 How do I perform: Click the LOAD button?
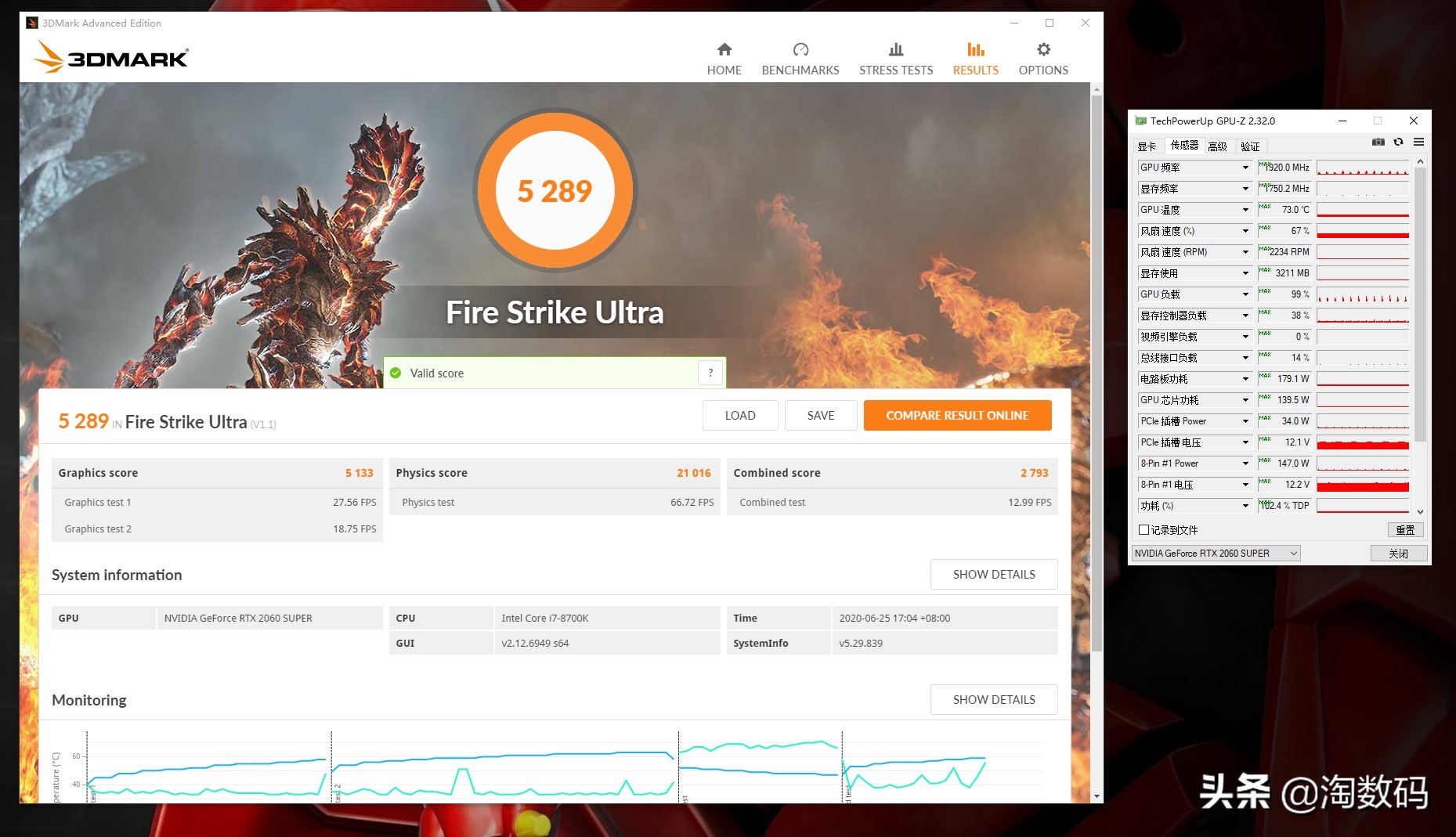coord(740,416)
